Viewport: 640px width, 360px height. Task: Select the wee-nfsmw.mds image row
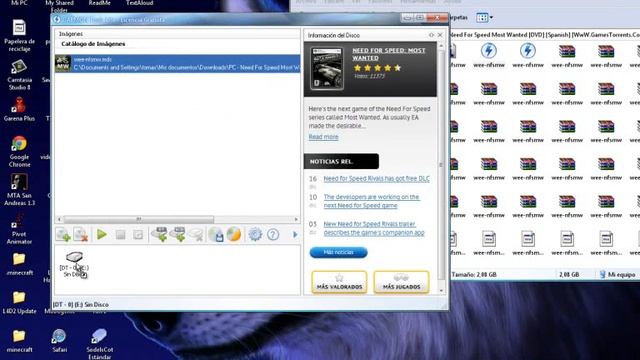click(178, 64)
